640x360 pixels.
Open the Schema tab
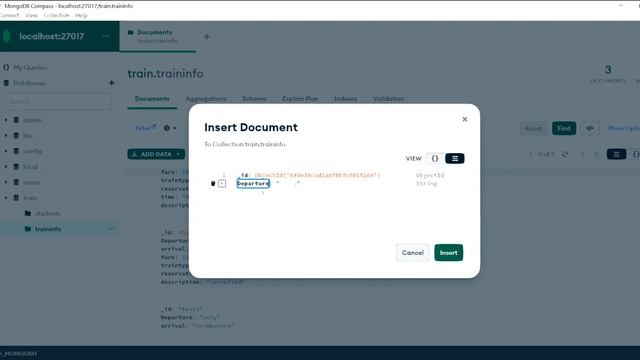point(254,99)
